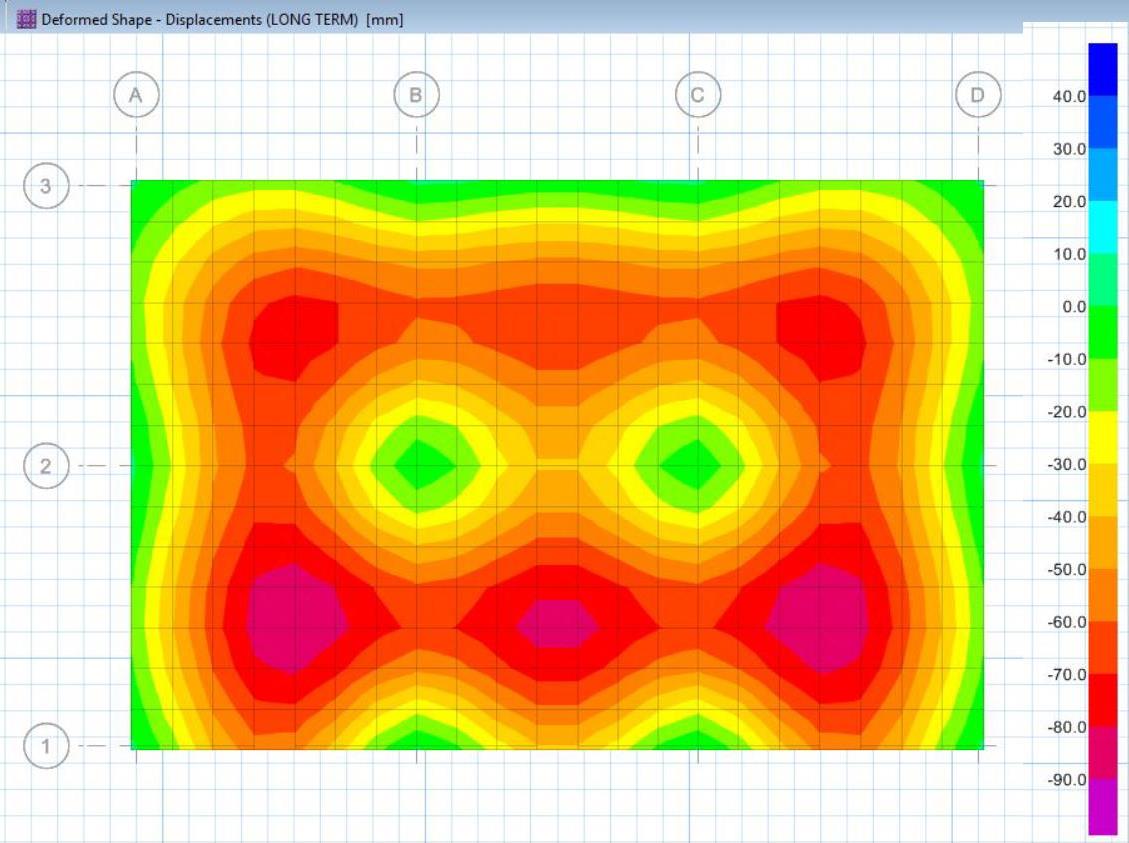Select grid line bubble 1
Viewport: 1129px width, 843px height.
46,746
